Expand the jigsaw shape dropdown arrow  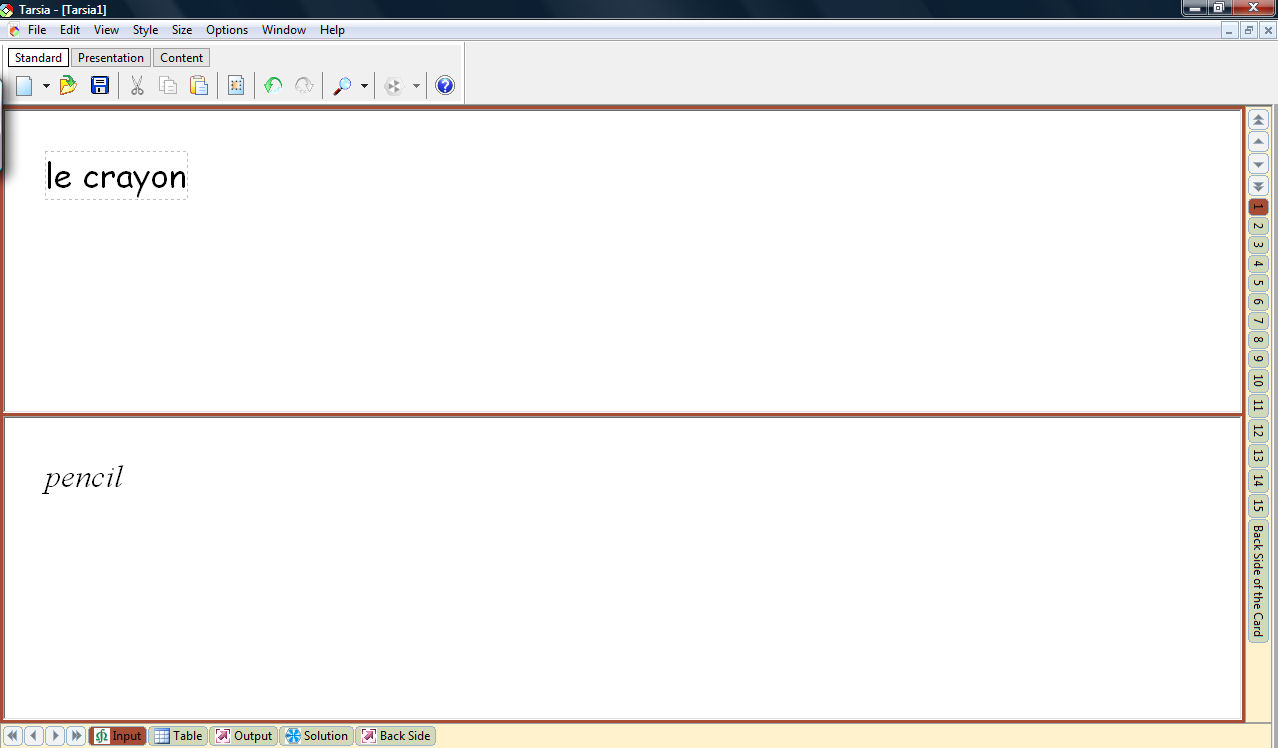pyautogui.click(x=416, y=86)
